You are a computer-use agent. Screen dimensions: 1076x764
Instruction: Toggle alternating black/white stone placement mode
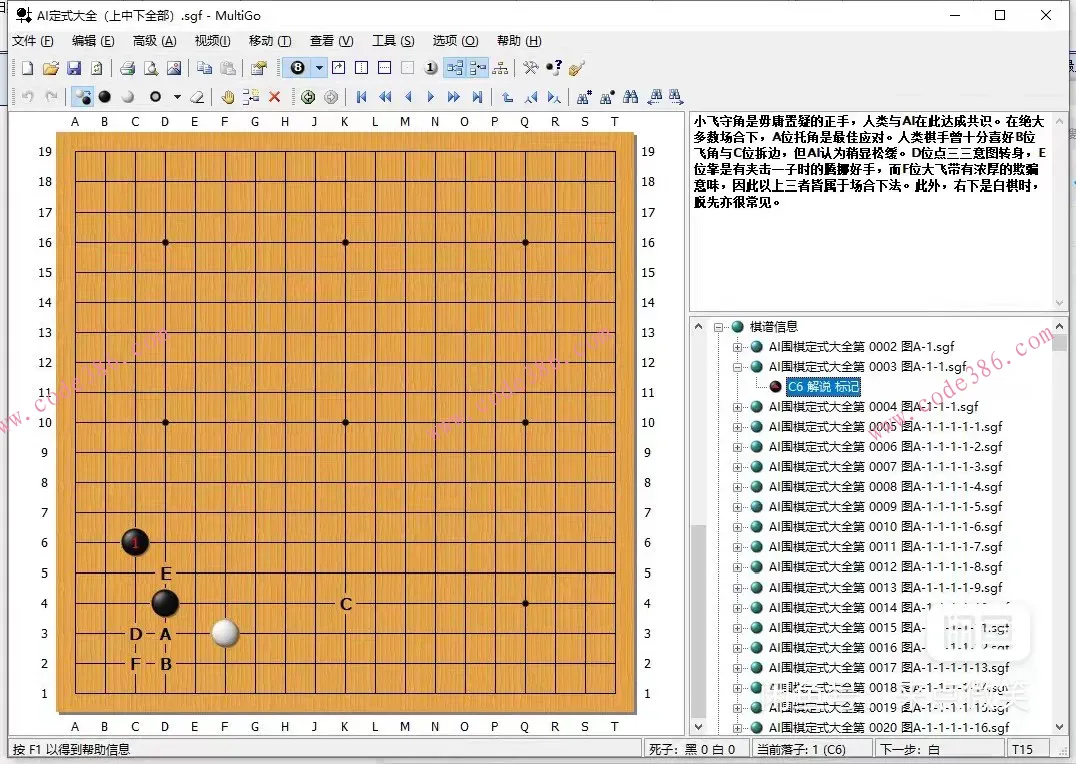click(x=83, y=97)
